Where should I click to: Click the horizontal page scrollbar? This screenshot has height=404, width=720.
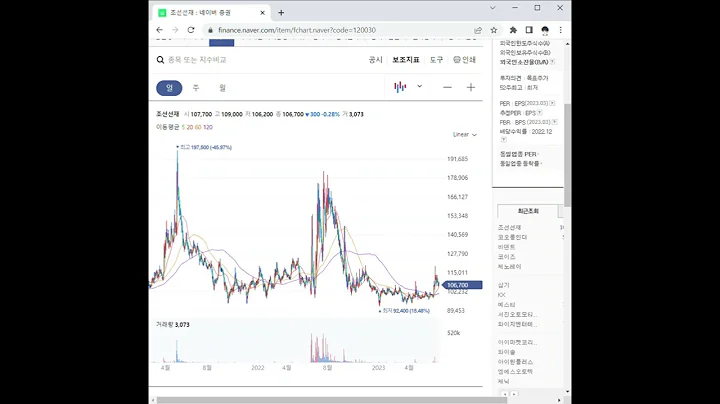332,400
